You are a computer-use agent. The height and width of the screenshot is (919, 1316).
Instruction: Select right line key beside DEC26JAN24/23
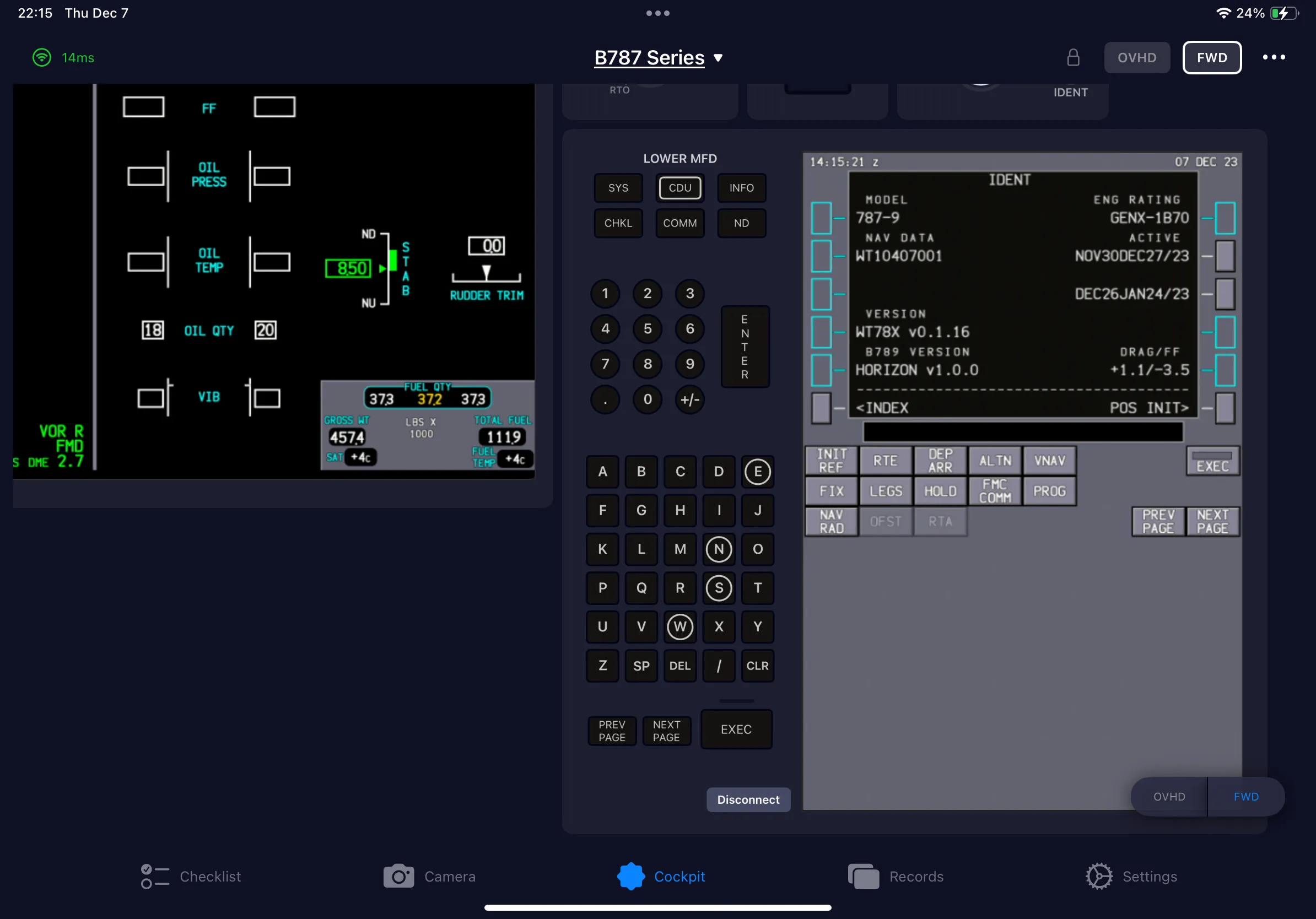1225,294
